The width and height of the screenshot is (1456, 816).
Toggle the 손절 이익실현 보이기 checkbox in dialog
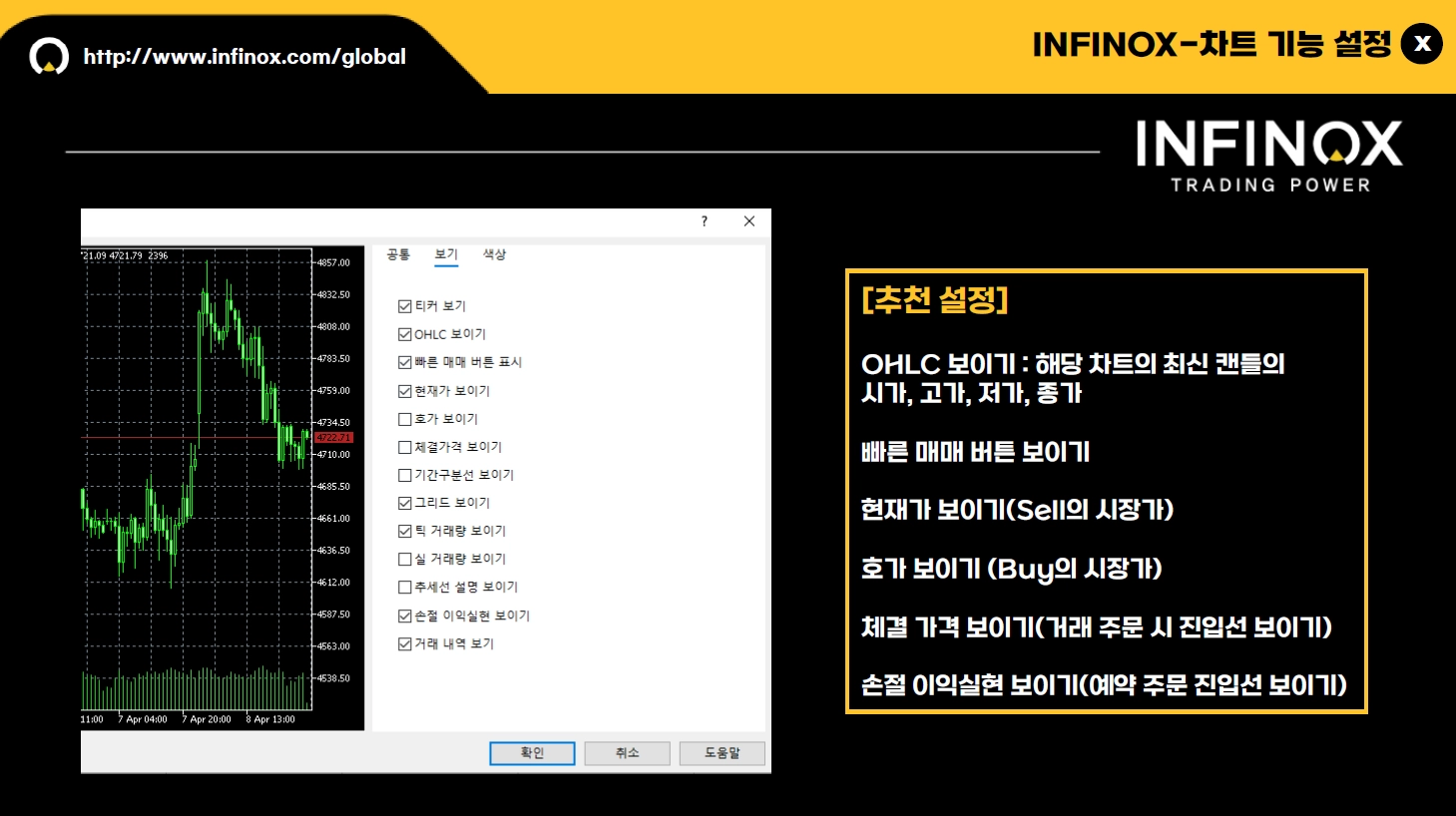[404, 615]
